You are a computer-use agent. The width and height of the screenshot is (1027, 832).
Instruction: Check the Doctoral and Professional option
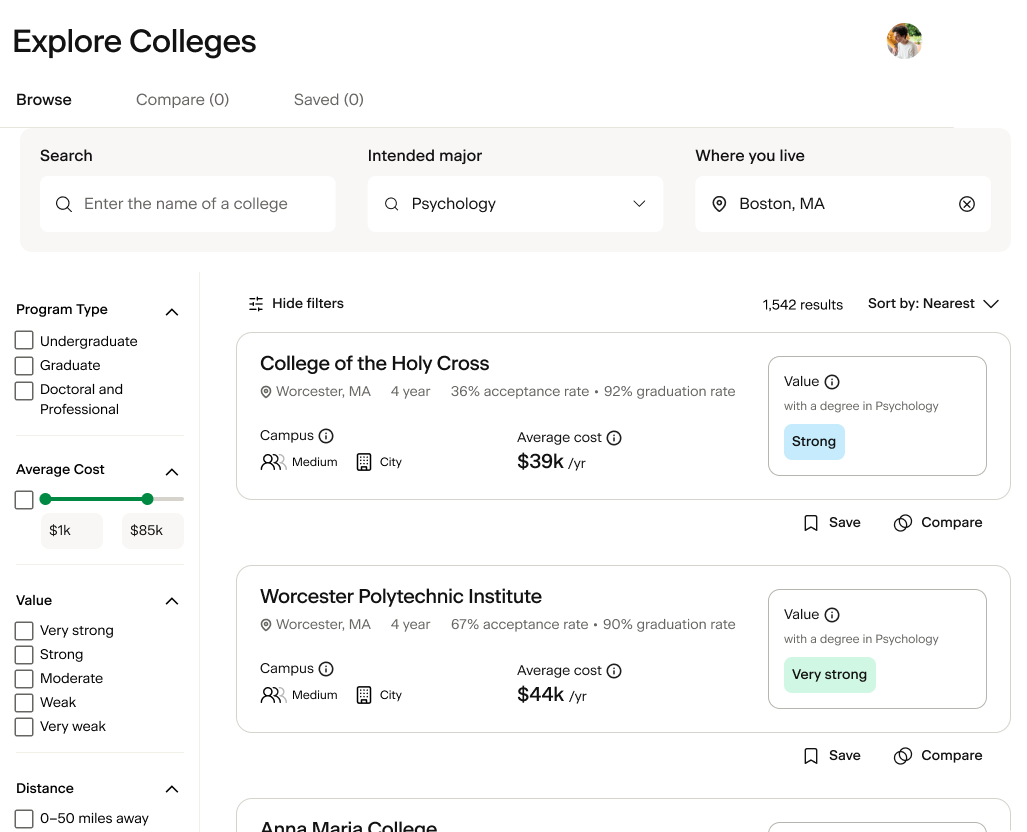[24, 390]
